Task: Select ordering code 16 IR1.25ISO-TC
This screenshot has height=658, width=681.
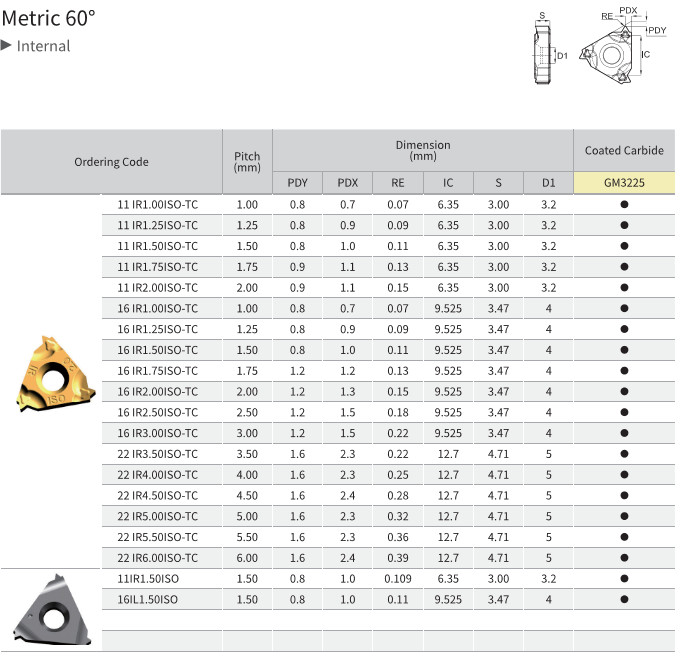Action: click(158, 329)
